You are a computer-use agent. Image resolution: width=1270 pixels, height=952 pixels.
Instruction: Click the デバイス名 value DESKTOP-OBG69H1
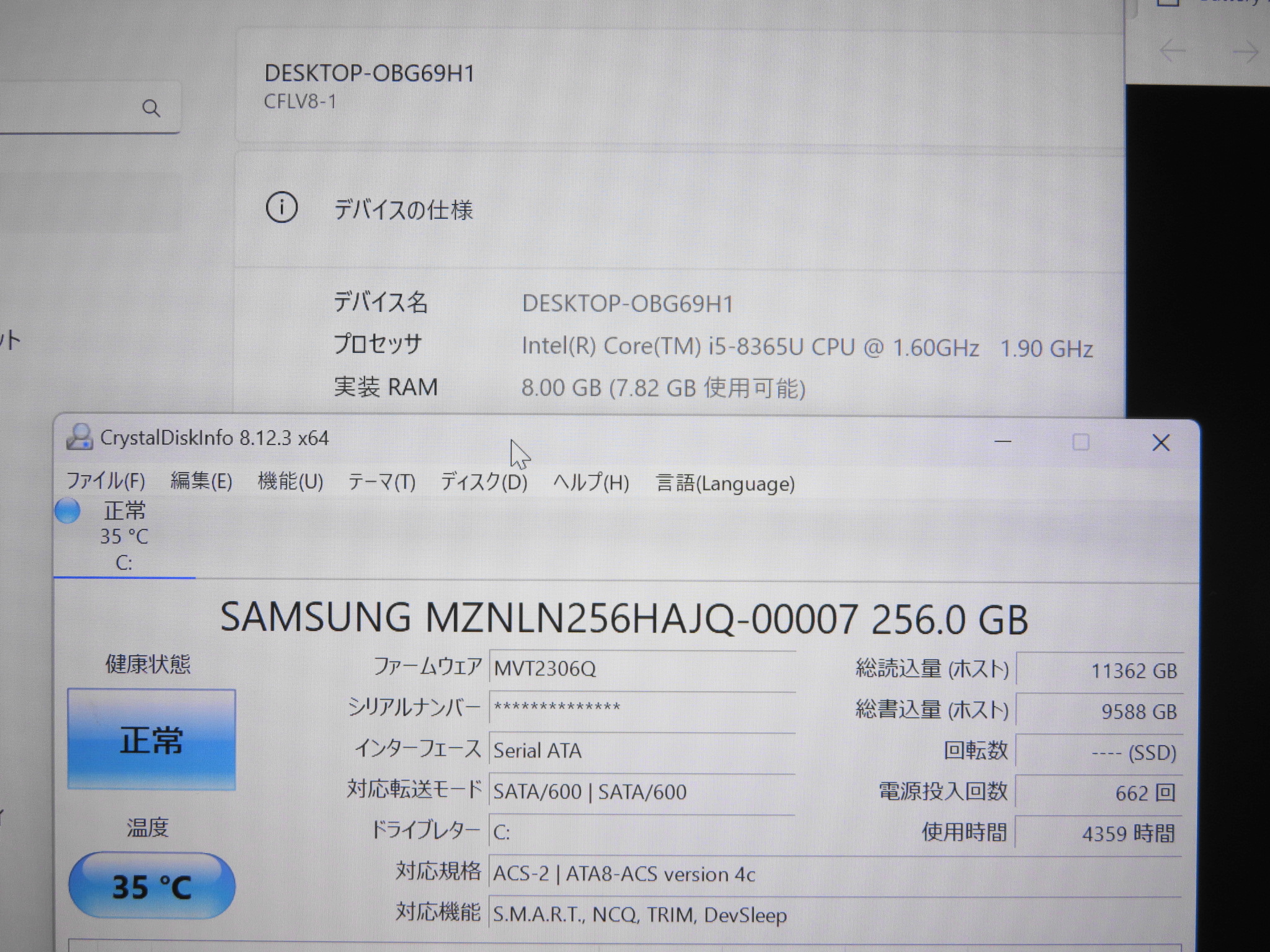tap(628, 304)
